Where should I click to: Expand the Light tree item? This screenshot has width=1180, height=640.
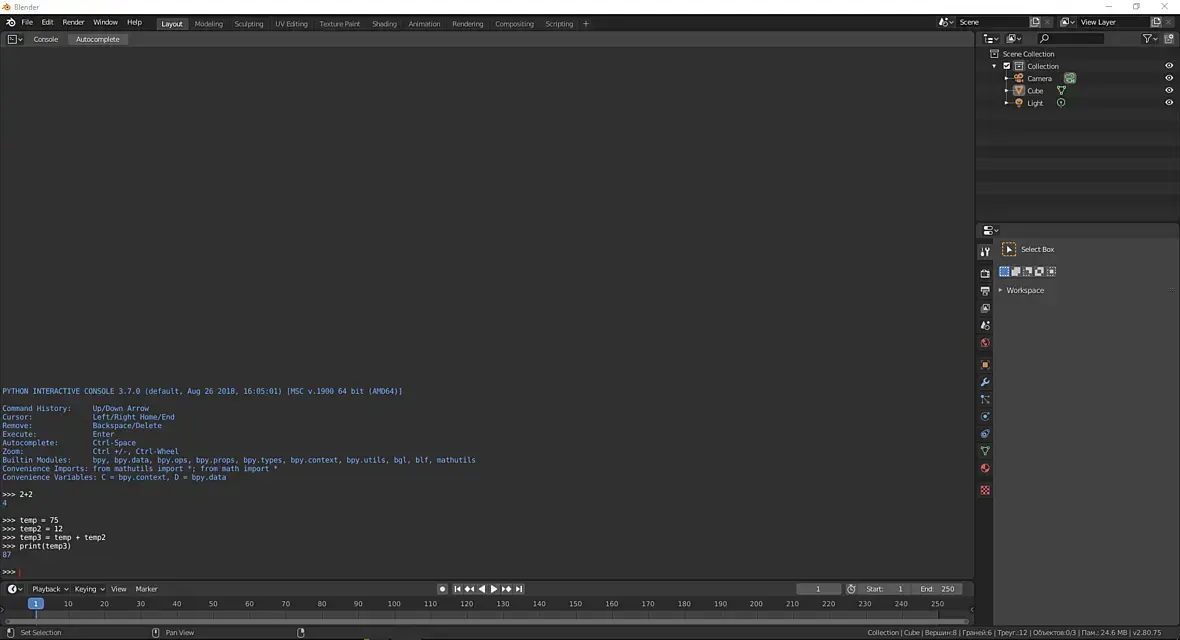pyautogui.click(x=1007, y=102)
